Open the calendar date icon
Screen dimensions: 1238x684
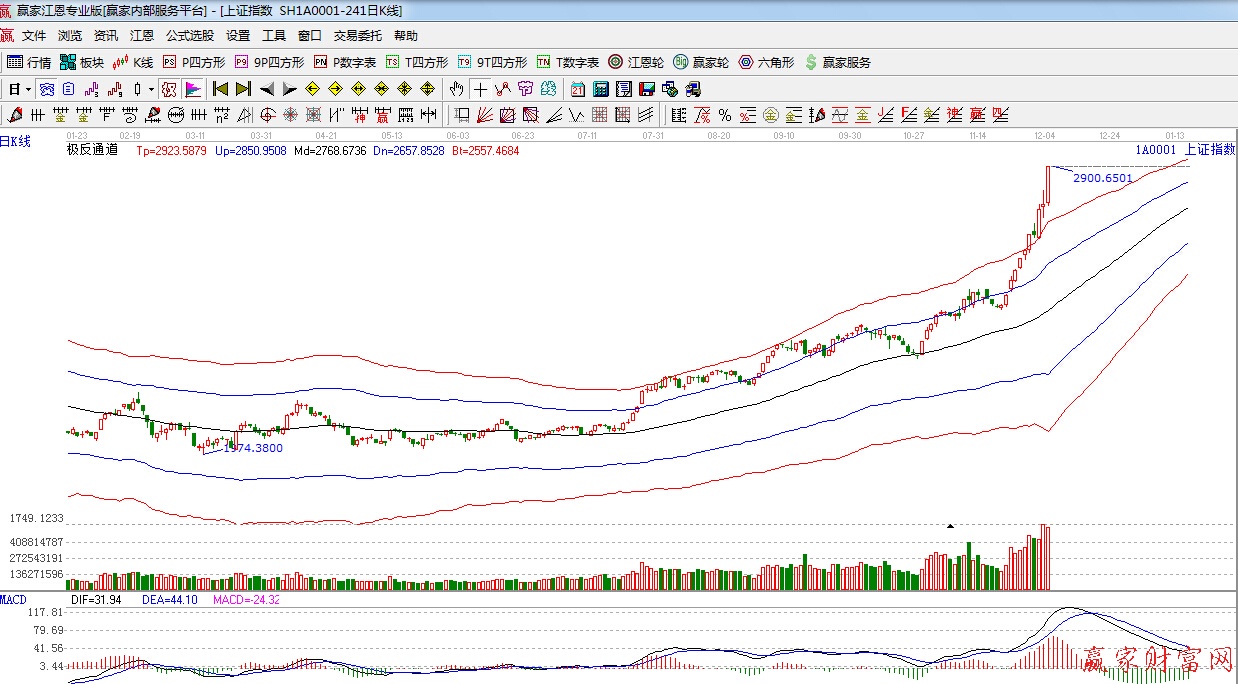577,89
